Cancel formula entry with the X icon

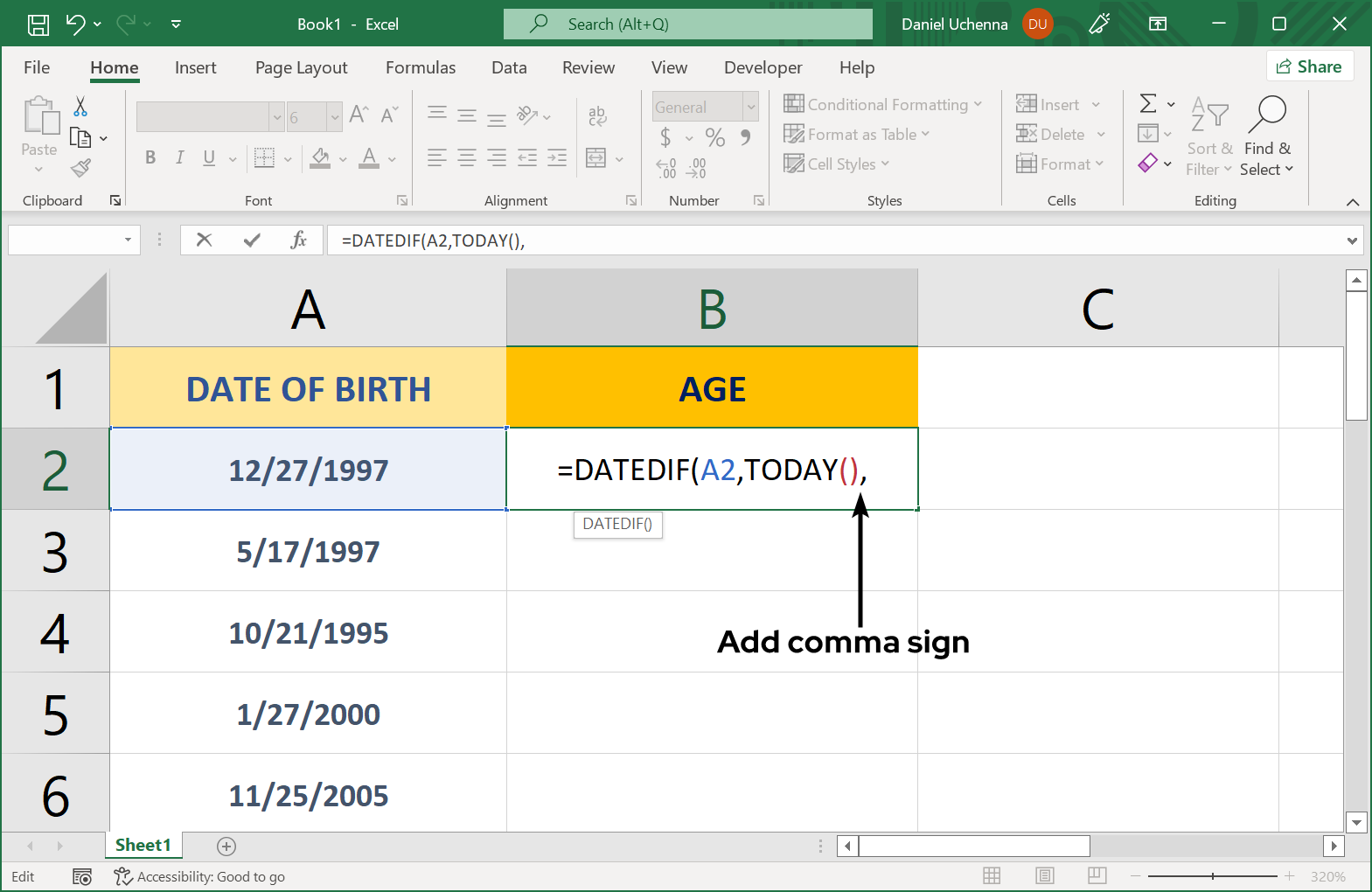[x=204, y=240]
